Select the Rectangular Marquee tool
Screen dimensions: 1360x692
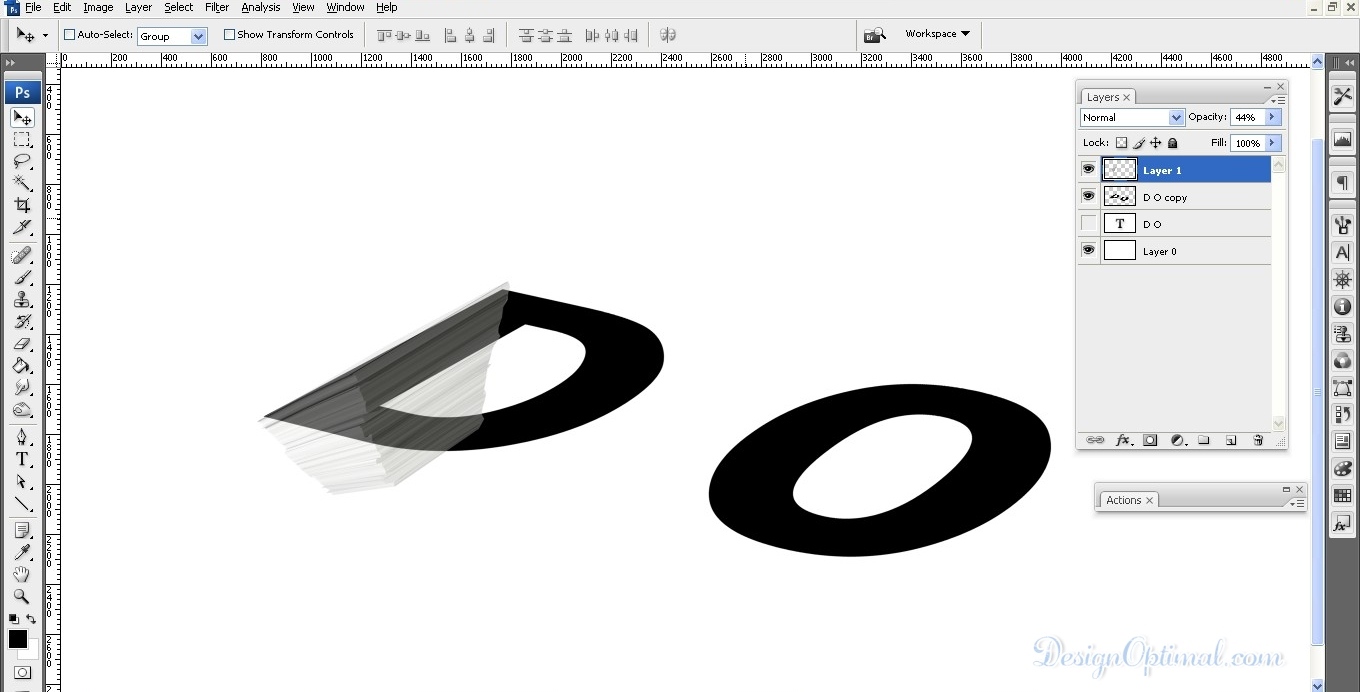pyautogui.click(x=22, y=139)
